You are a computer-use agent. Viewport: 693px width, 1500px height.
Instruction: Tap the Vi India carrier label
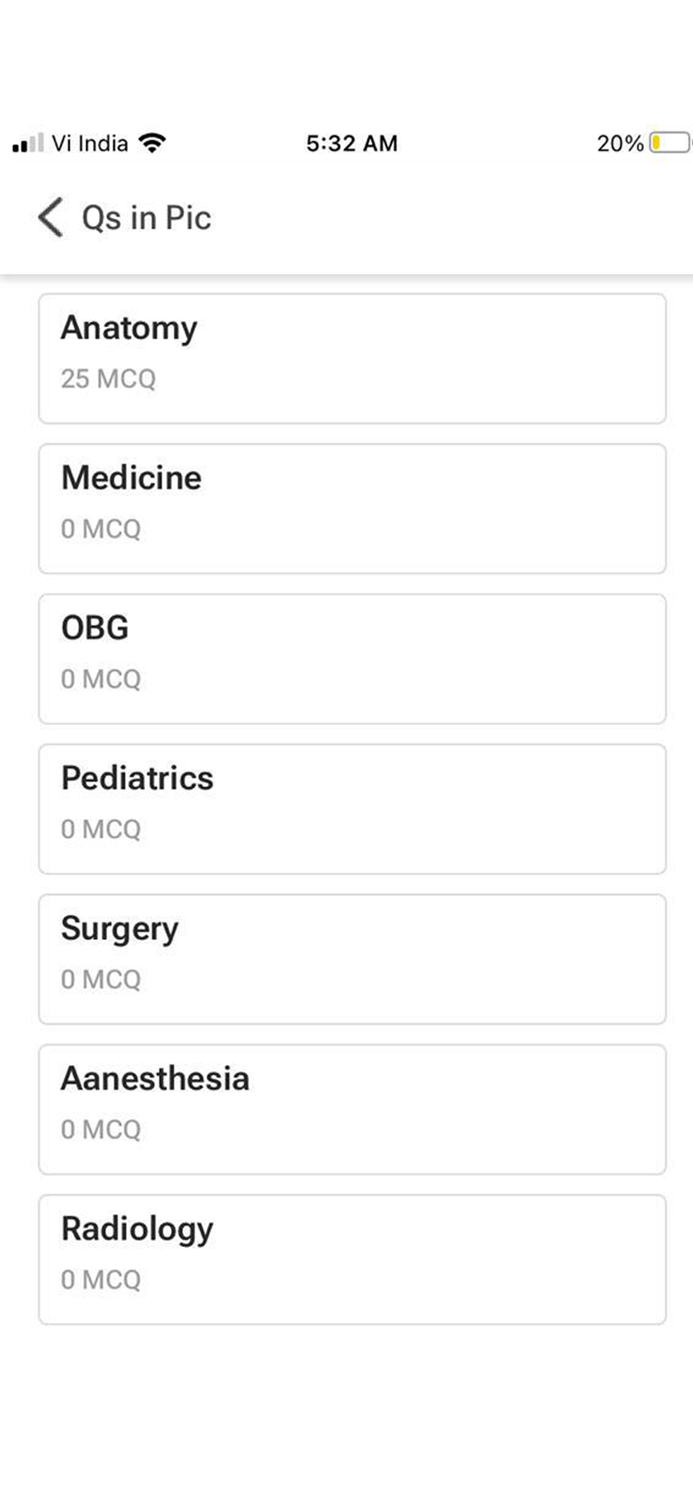tap(90, 143)
